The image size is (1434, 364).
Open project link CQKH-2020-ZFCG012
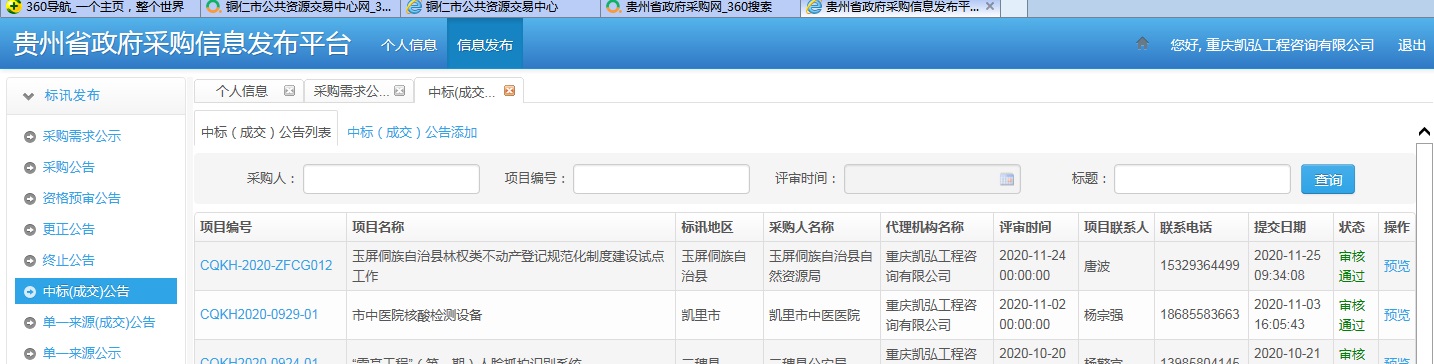266,265
